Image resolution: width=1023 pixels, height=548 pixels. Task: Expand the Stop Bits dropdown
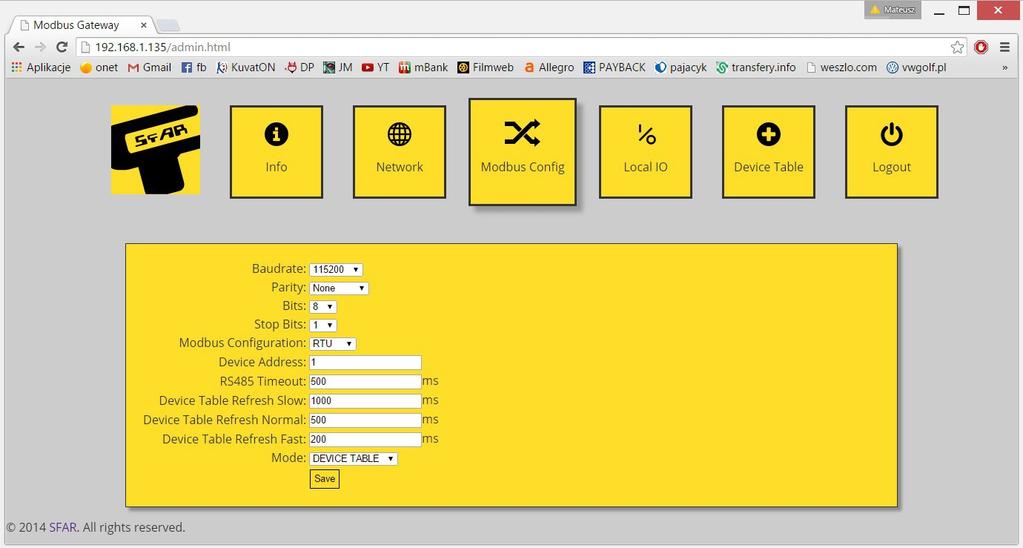coord(323,325)
